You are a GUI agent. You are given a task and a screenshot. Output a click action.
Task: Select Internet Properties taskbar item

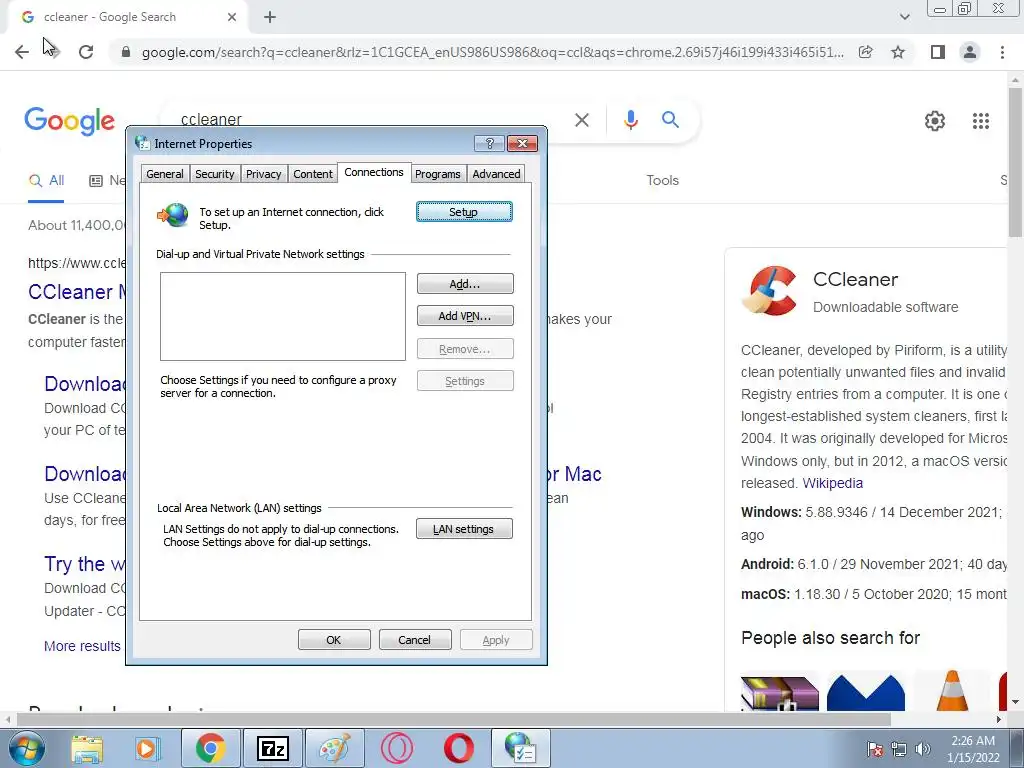pos(520,748)
